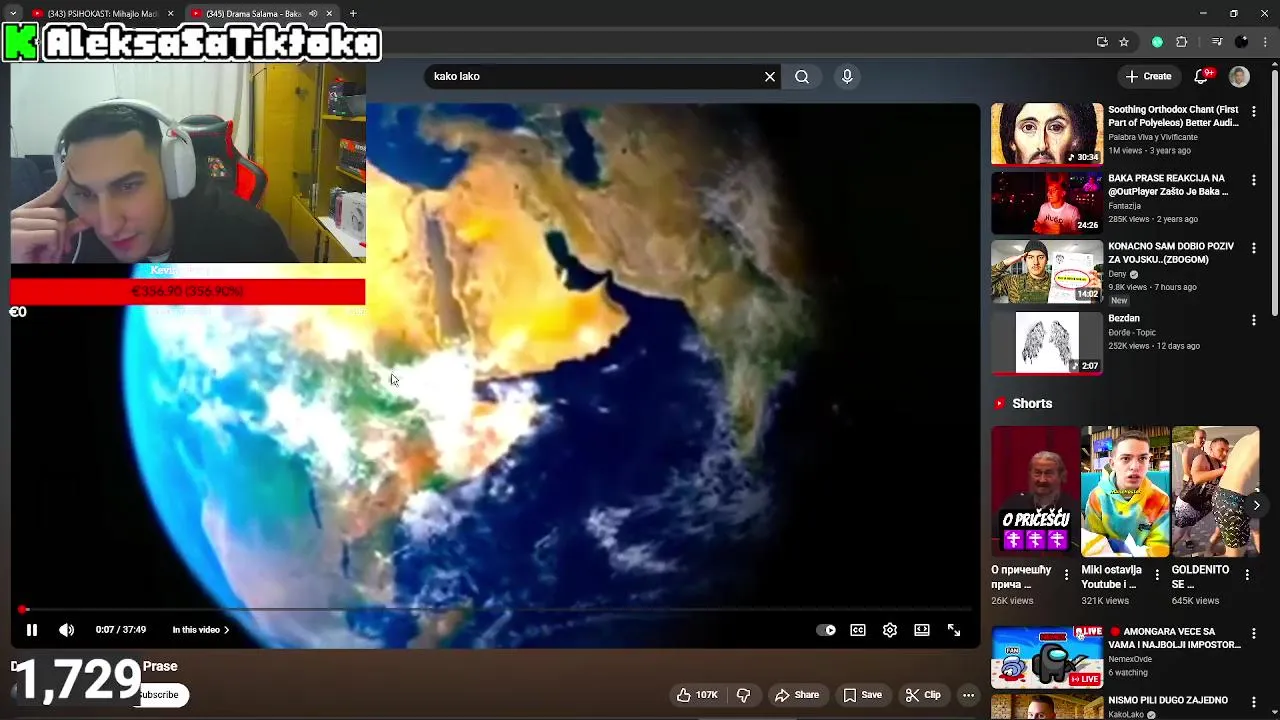Open the notifications bell
The height and width of the screenshot is (720, 1280).
point(1203,76)
